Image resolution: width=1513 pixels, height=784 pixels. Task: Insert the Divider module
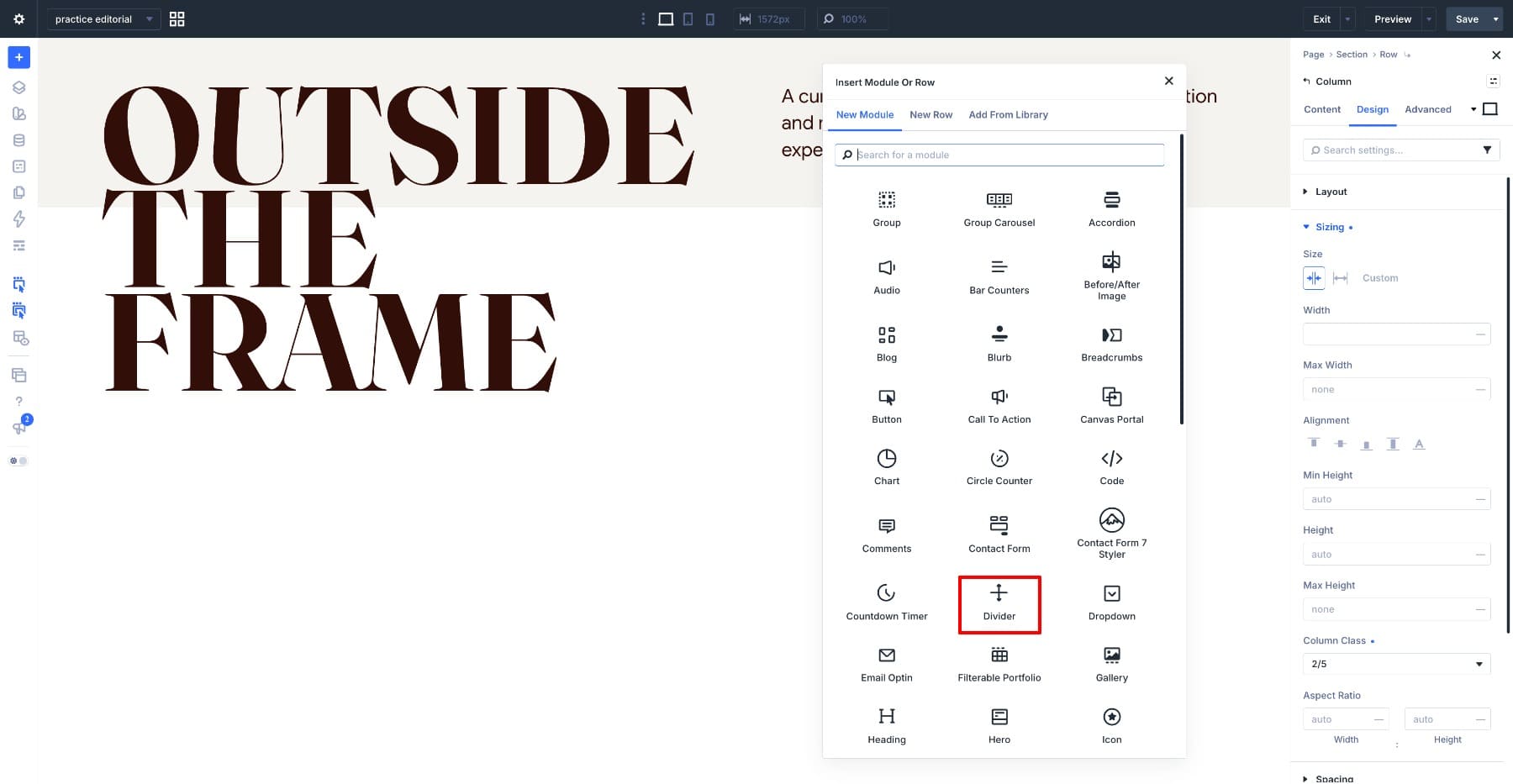coord(999,603)
